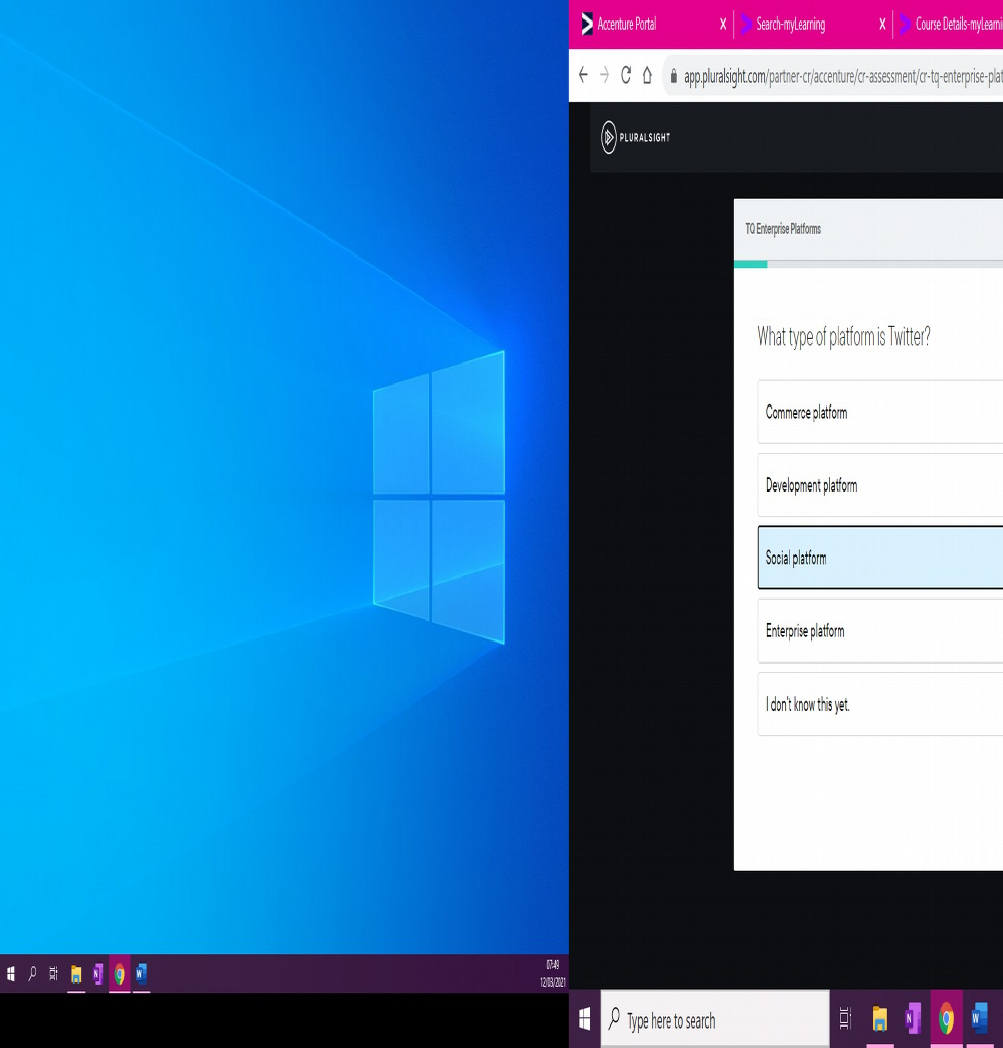Click the browser forward arrow
Screen dimensions: 1003x1048
click(604, 76)
